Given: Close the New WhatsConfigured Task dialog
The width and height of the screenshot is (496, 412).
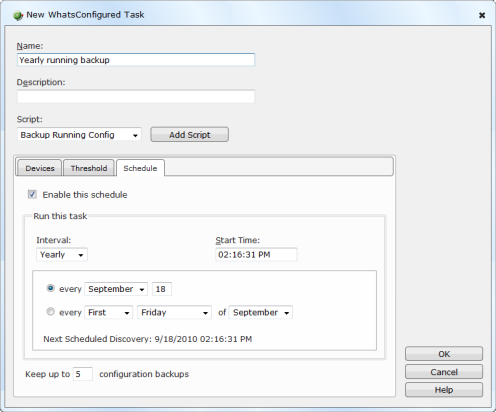Looking at the screenshot, I should [x=482, y=15].
